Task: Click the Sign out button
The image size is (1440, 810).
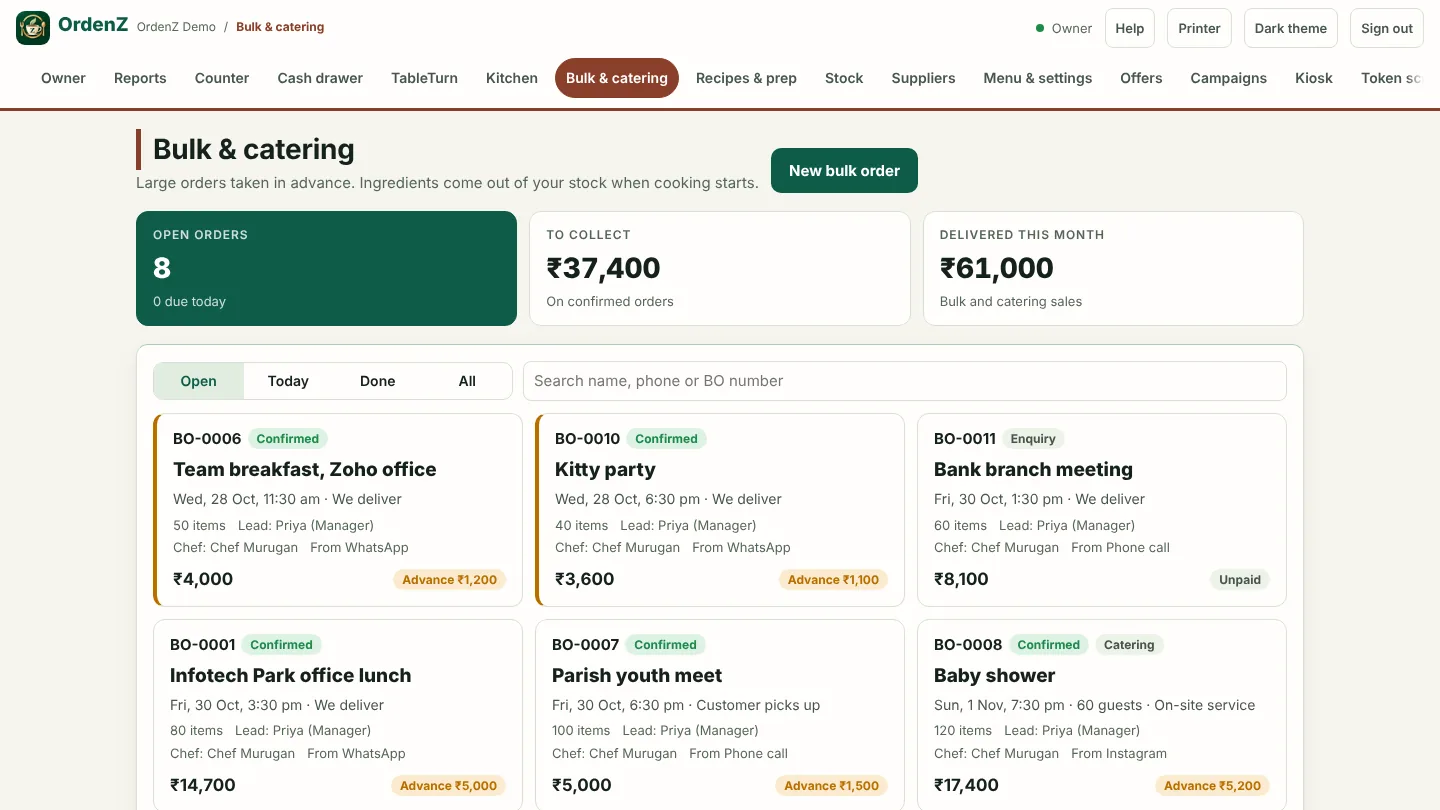Action: point(1387,28)
